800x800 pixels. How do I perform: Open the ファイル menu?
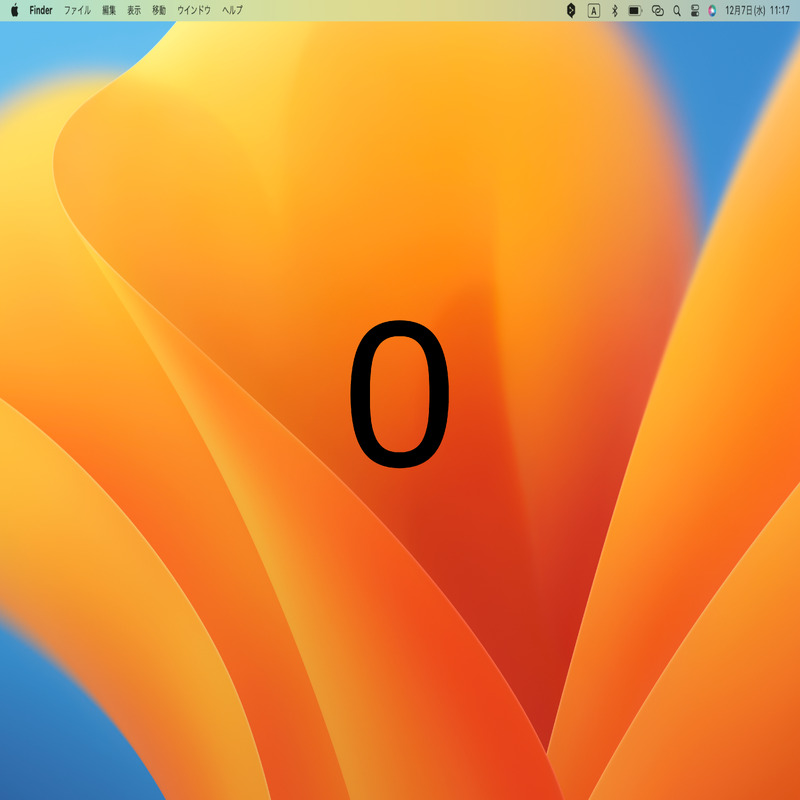77,10
